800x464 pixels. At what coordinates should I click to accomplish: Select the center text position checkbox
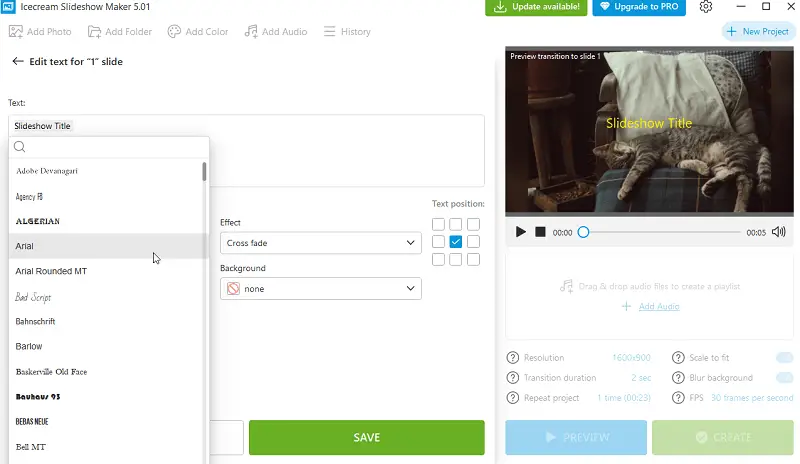pyautogui.click(x=456, y=242)
